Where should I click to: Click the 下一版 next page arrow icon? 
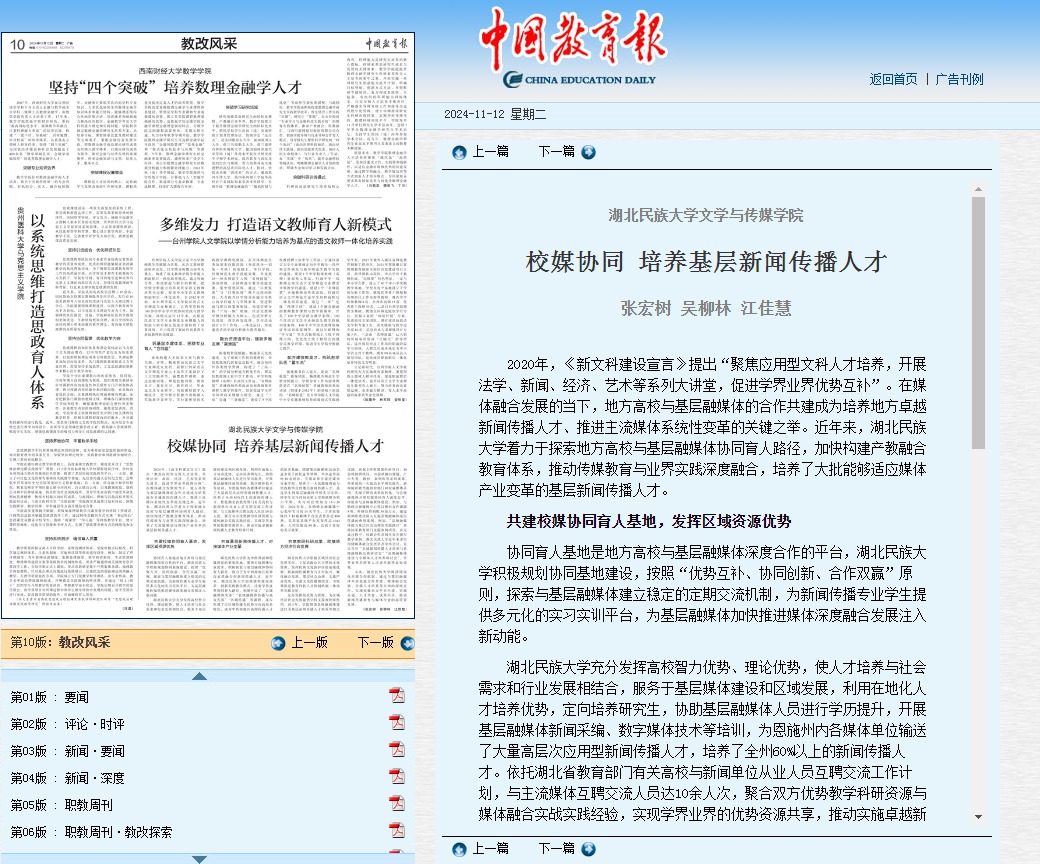click(x=407, y=643)
